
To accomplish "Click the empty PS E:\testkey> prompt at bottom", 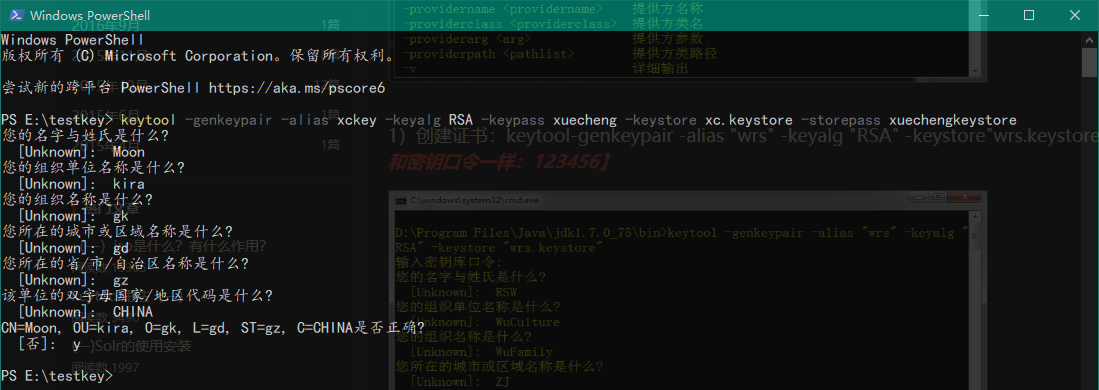I will coord(57,377).
